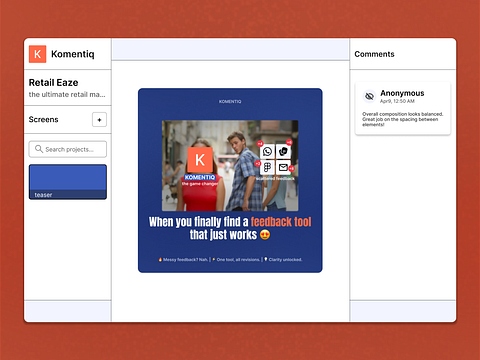
Task: Click the orange 'feedback tool' headline text
Action: point(281,222)
